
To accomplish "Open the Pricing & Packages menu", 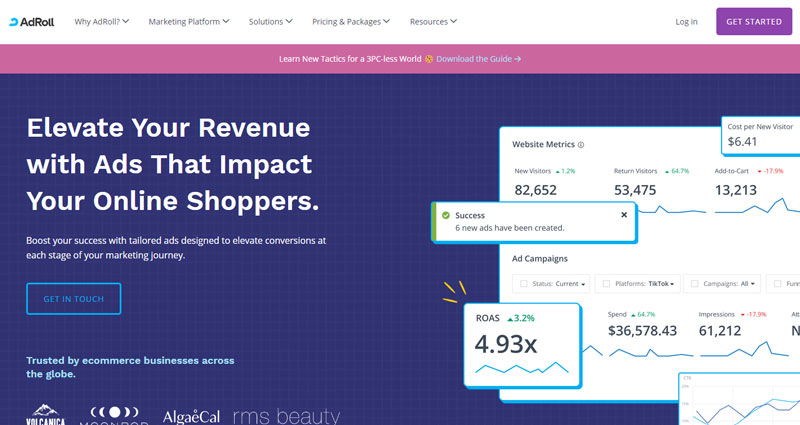I will pyautogui.click(x=351, y=21).
